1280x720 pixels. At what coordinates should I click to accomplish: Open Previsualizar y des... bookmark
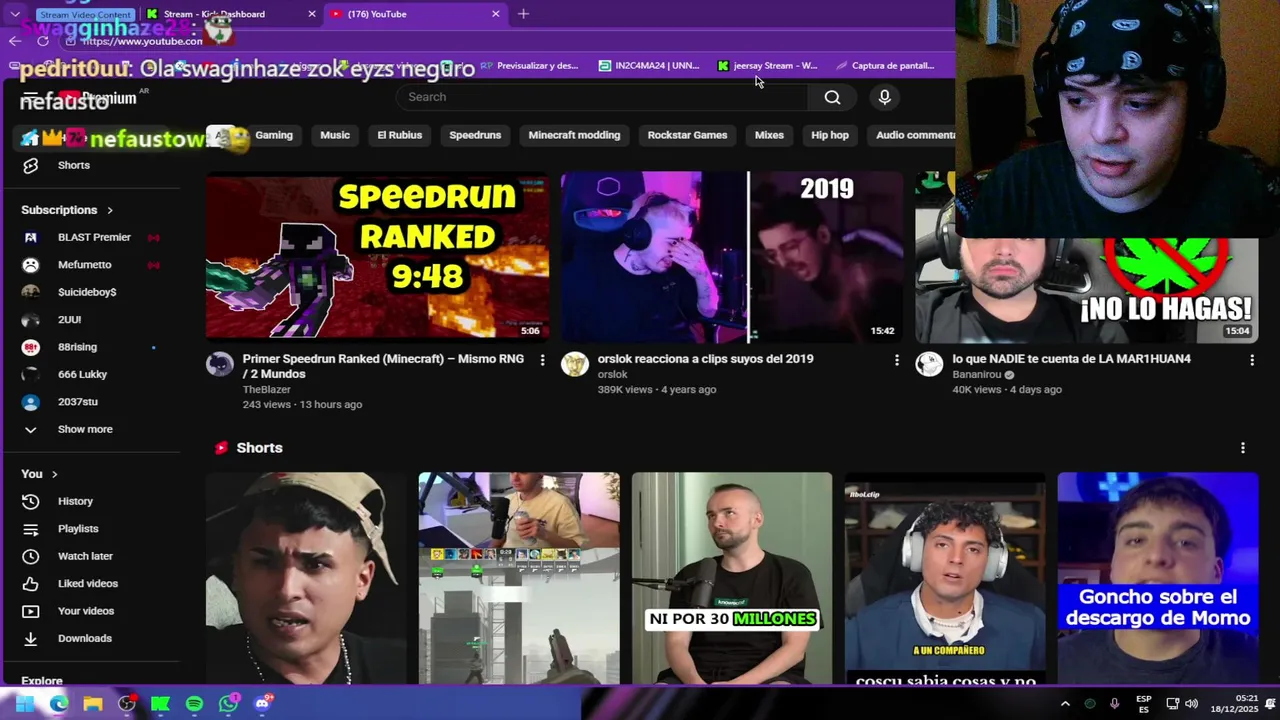pos(530,66)
